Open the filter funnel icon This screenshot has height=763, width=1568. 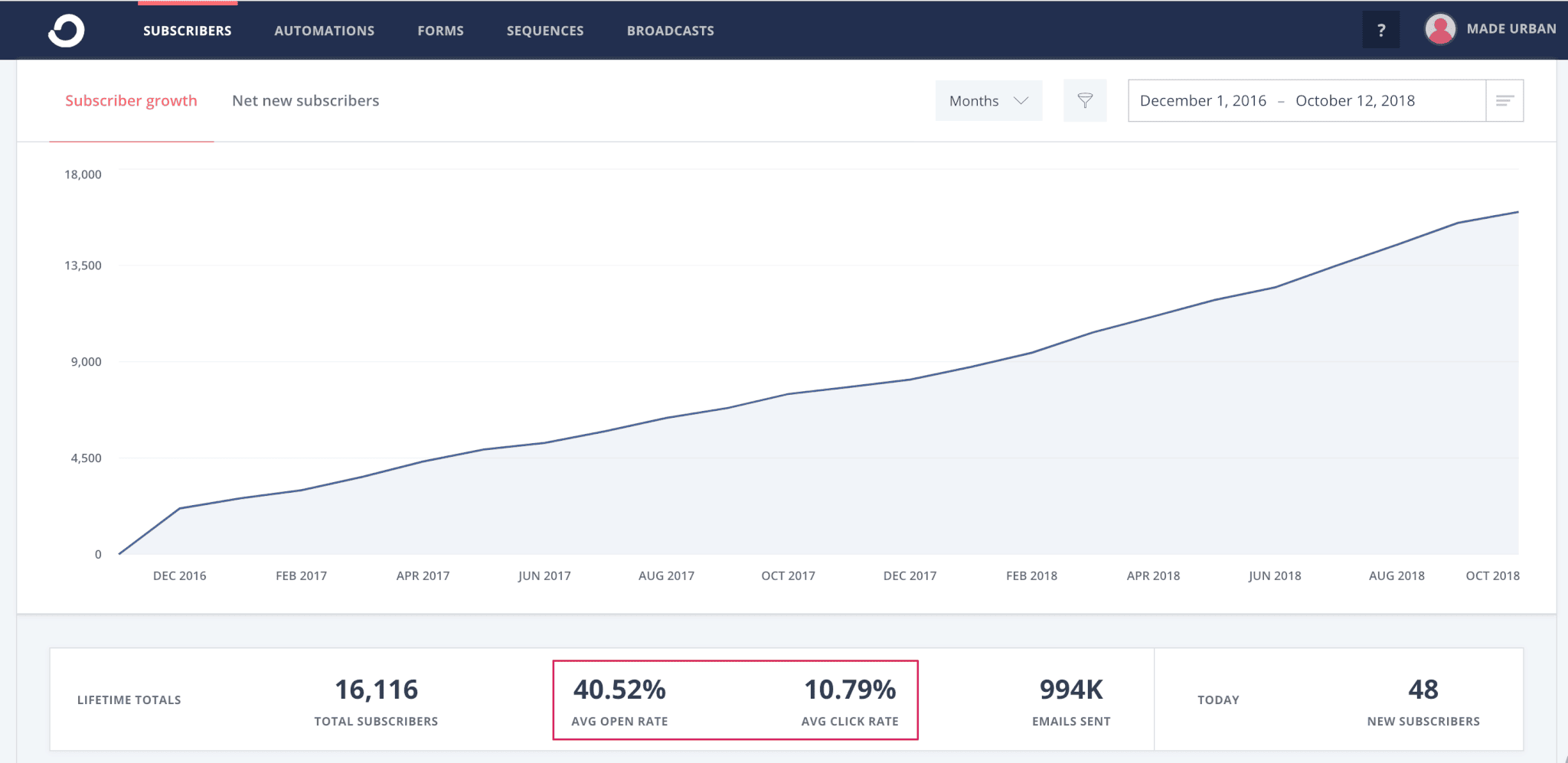(x=1085, y=100)
